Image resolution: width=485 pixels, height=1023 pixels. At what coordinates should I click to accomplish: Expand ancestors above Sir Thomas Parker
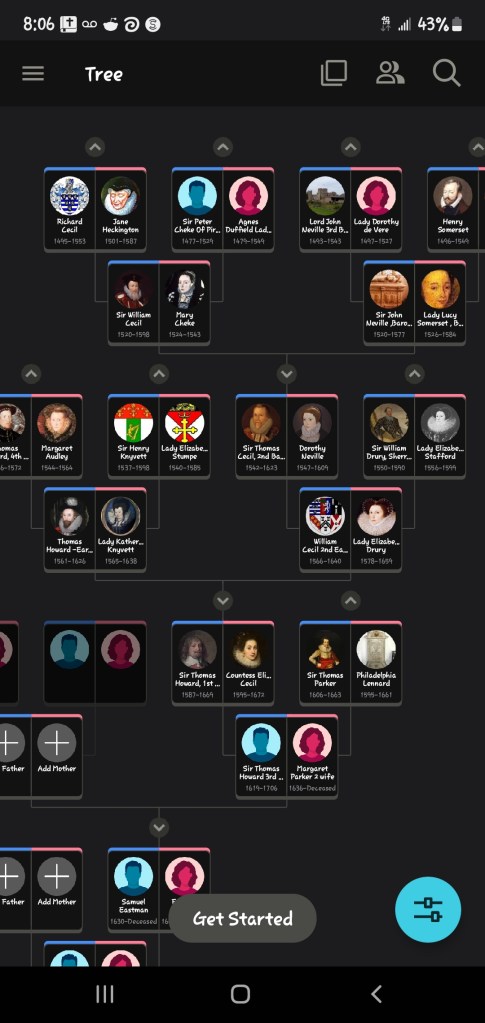pyautogui.click(x=351, y=600)
